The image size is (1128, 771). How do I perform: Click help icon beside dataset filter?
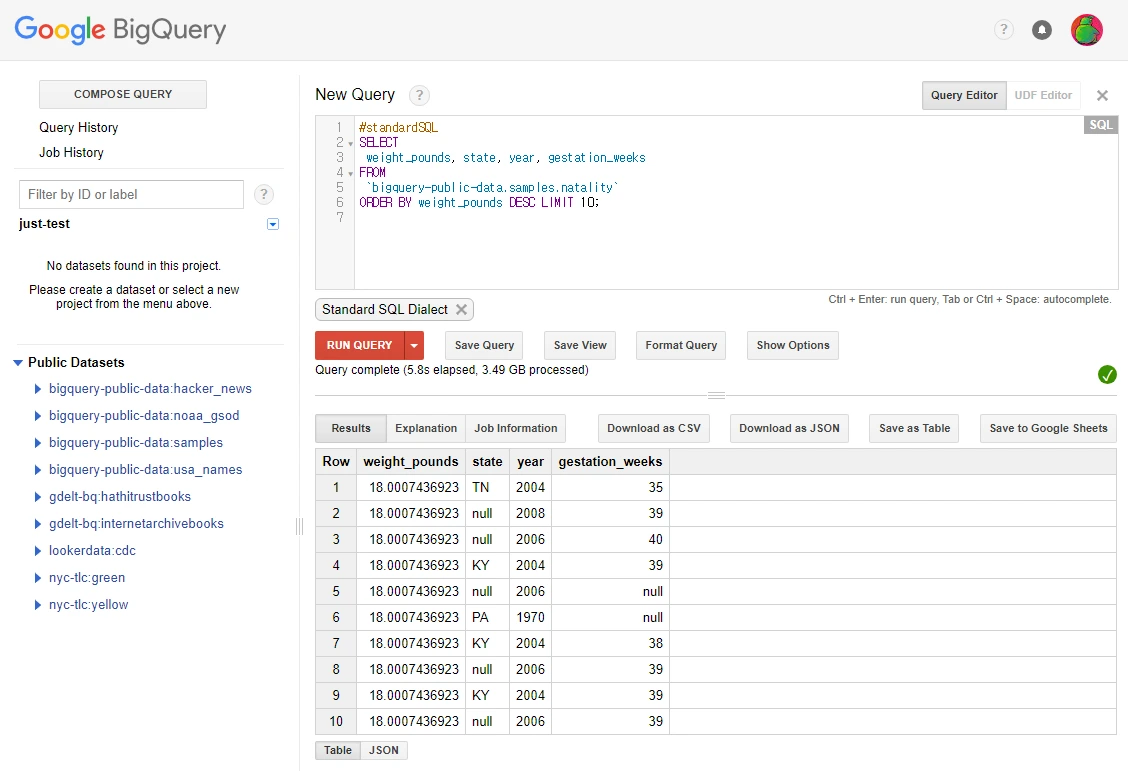(264, 194)
